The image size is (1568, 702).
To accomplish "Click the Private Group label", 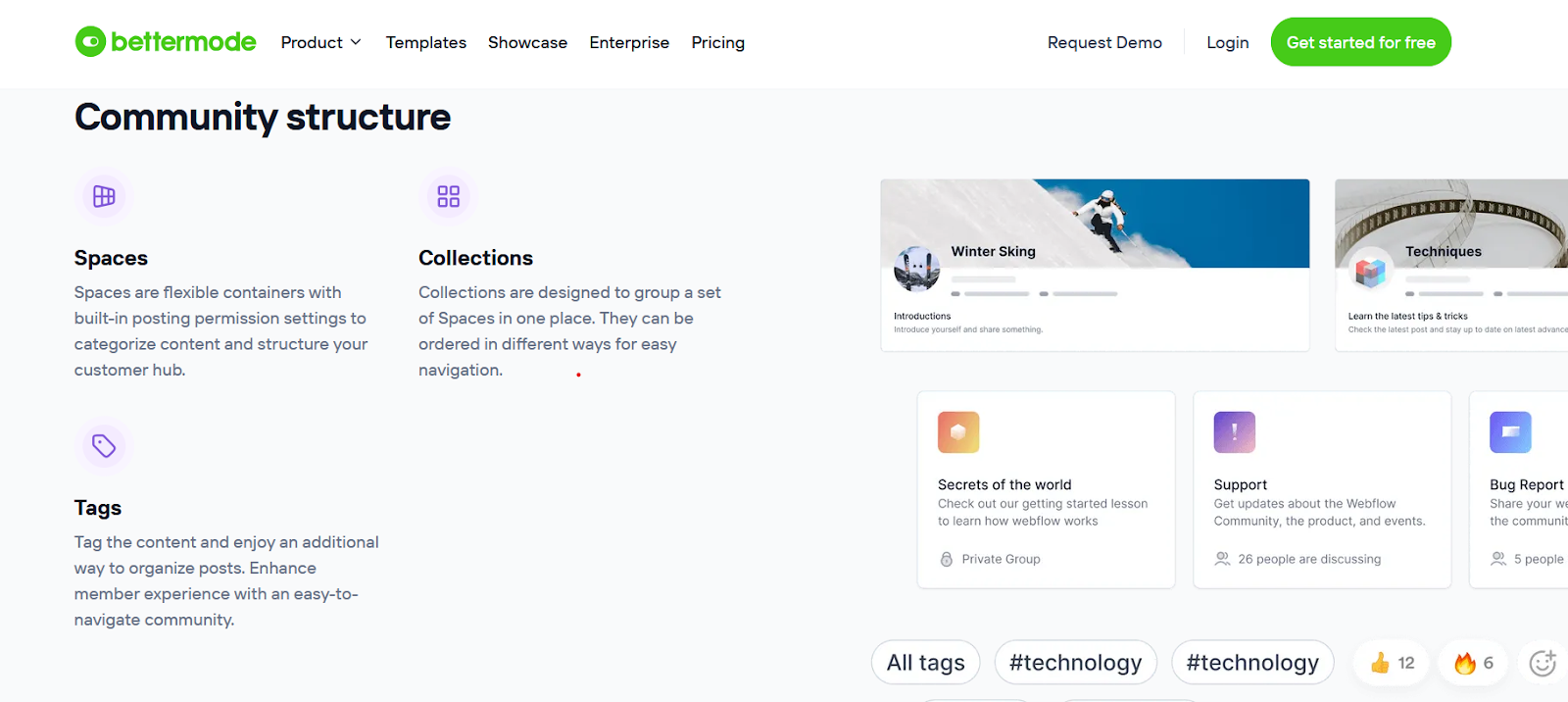I will pyautogui.click(x=1001, y=559).
